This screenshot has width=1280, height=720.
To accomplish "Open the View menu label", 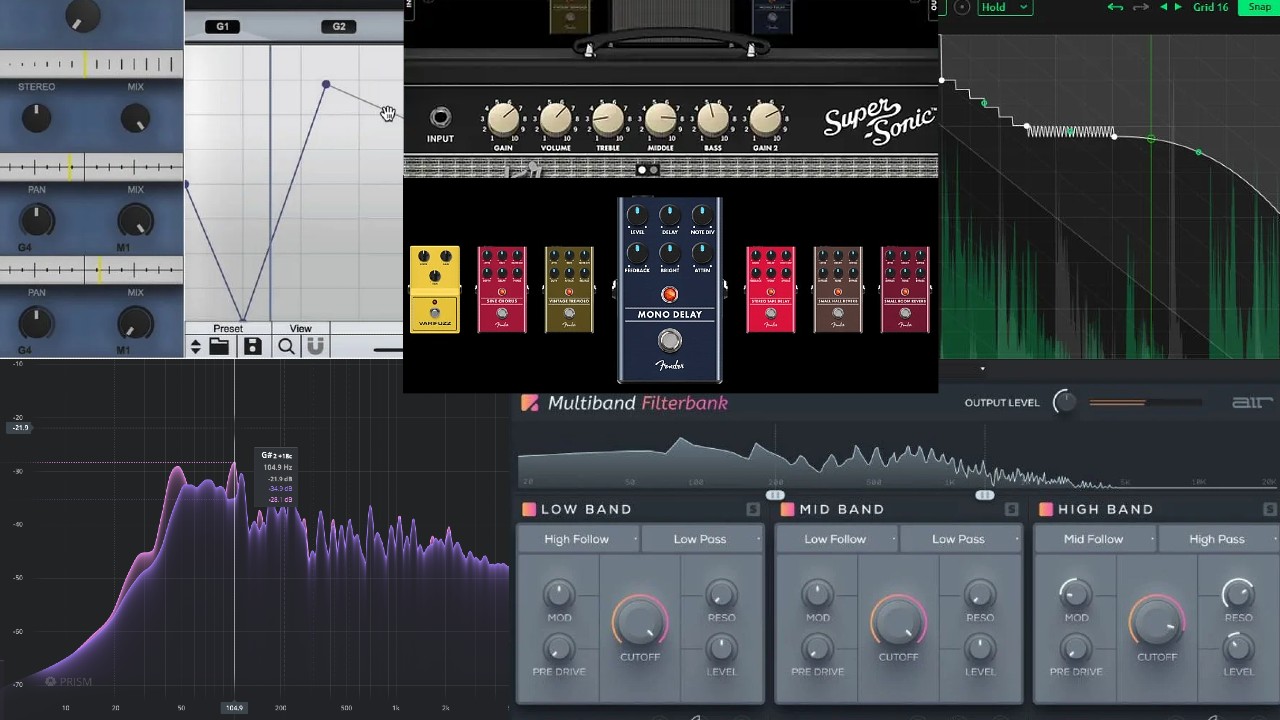I will pos(301,328).
